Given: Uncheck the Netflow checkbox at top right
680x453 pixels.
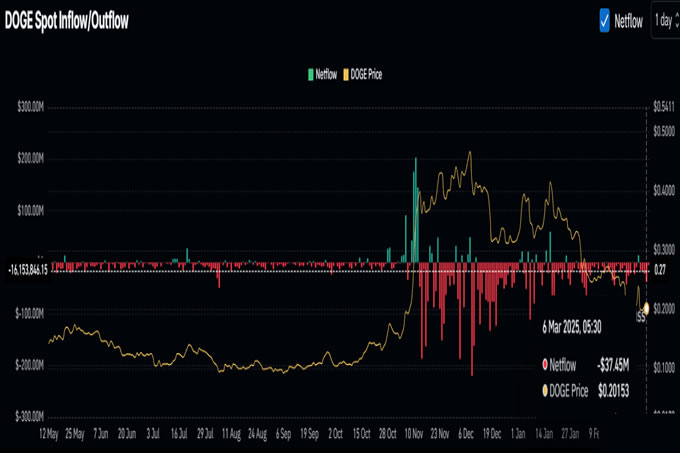Looking at the screenshot, I should [x=604, y=19].
